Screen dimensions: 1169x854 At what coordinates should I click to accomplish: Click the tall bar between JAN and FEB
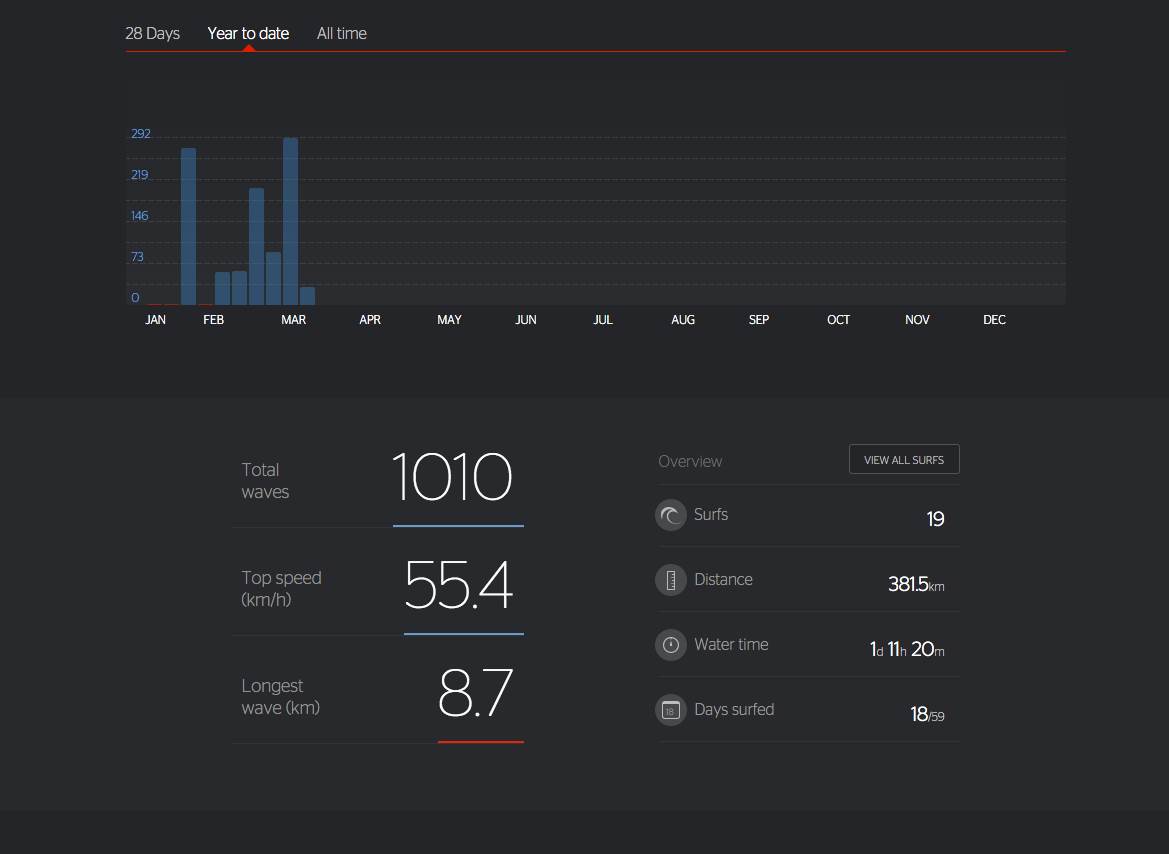188,226
